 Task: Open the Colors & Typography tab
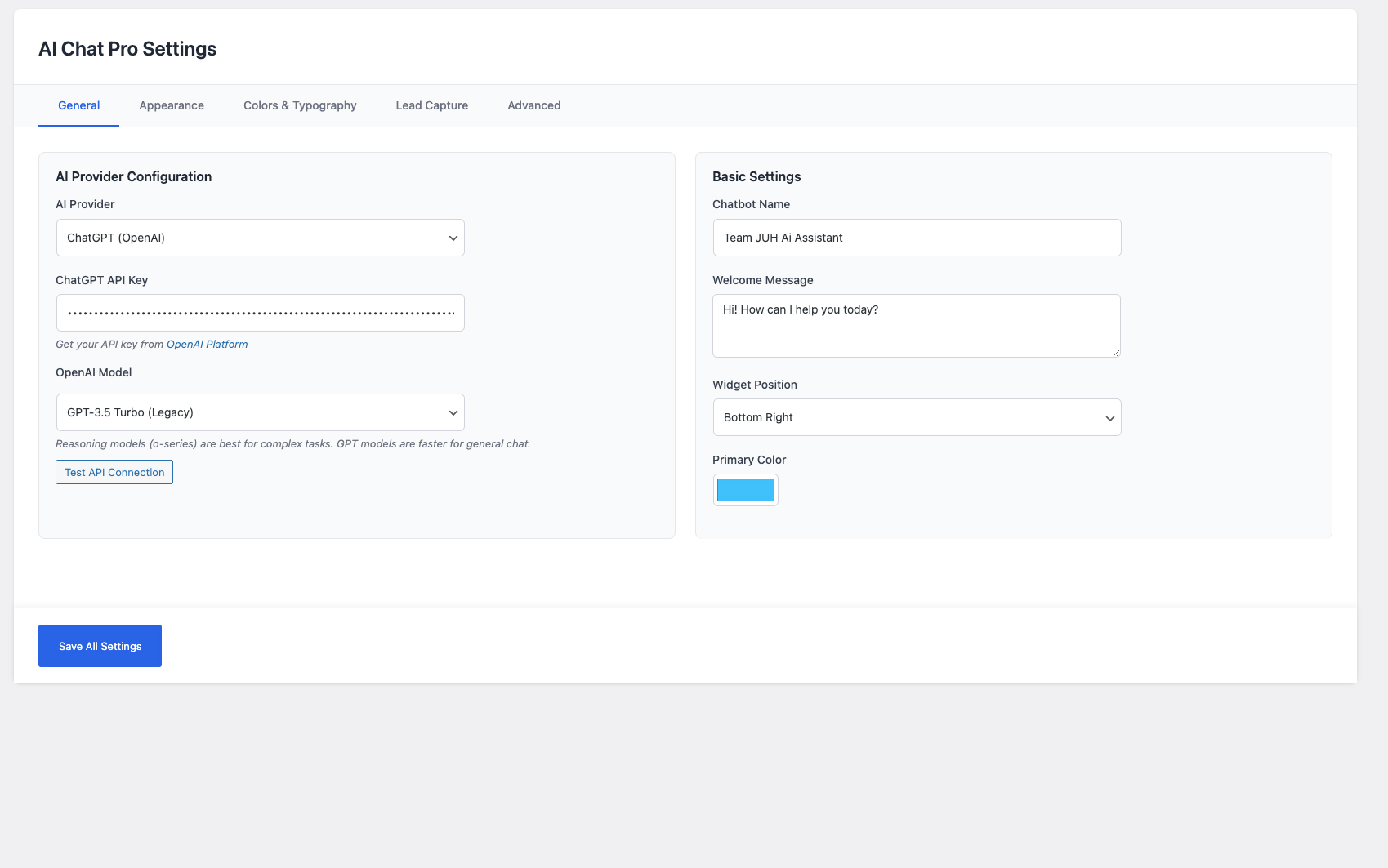pos(299,105)
